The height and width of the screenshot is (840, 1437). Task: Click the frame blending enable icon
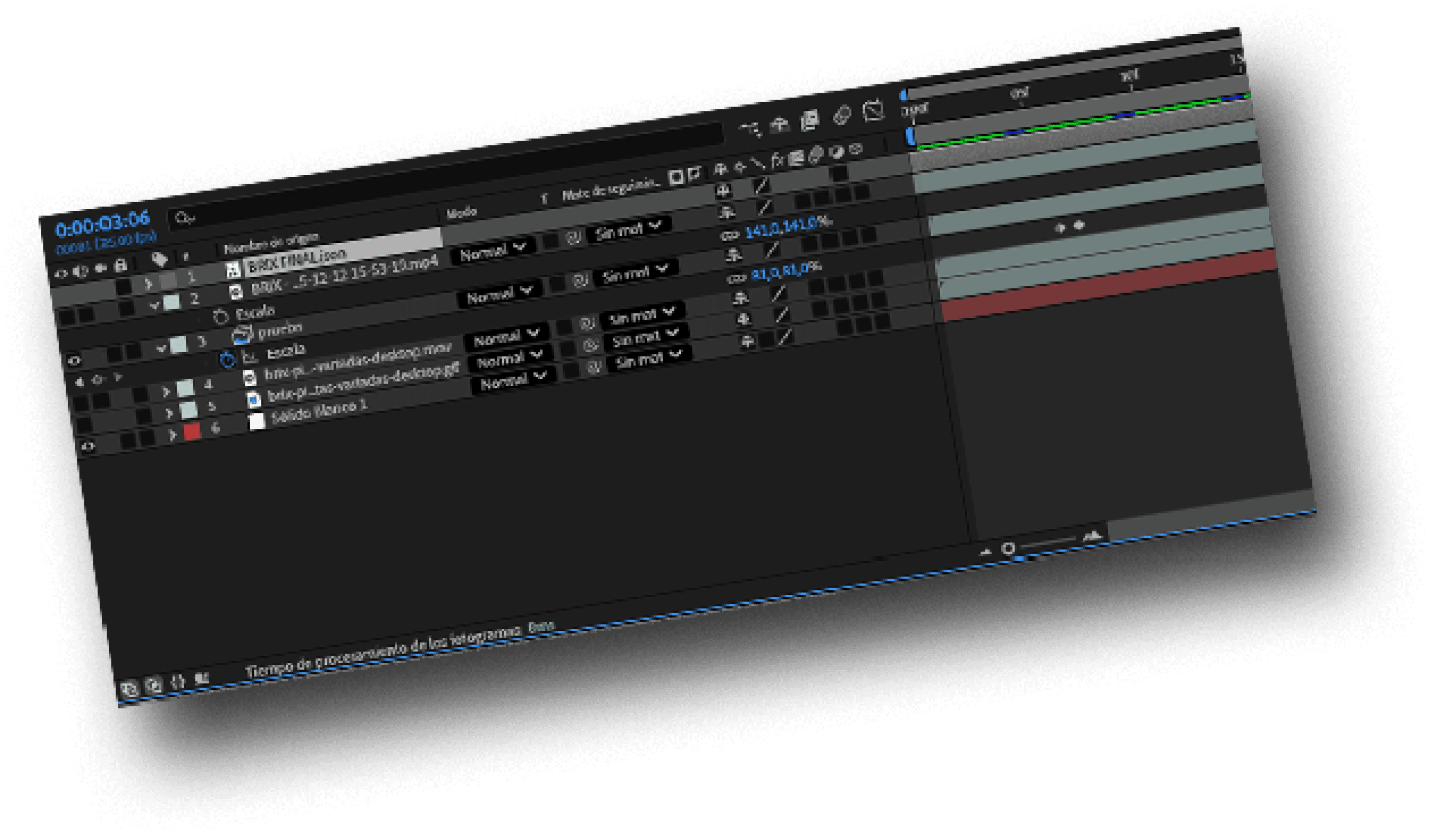tap(809, 120)
